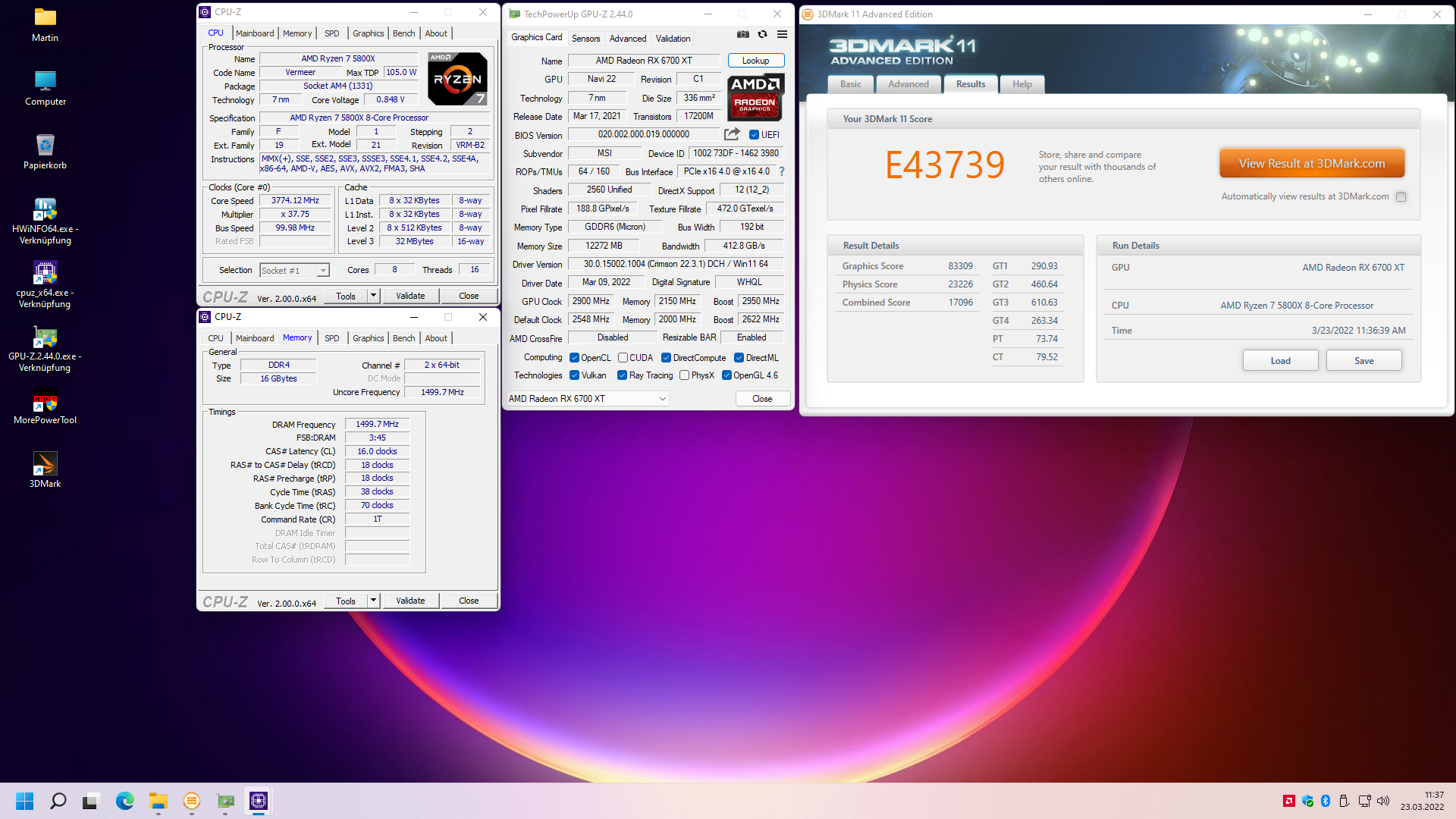Viewport: 1456px width, 819px height.
Task: Open the Tools dropdown arrow in lower CPU-Z
Action: pyautogui.click(x=373, y=601)
